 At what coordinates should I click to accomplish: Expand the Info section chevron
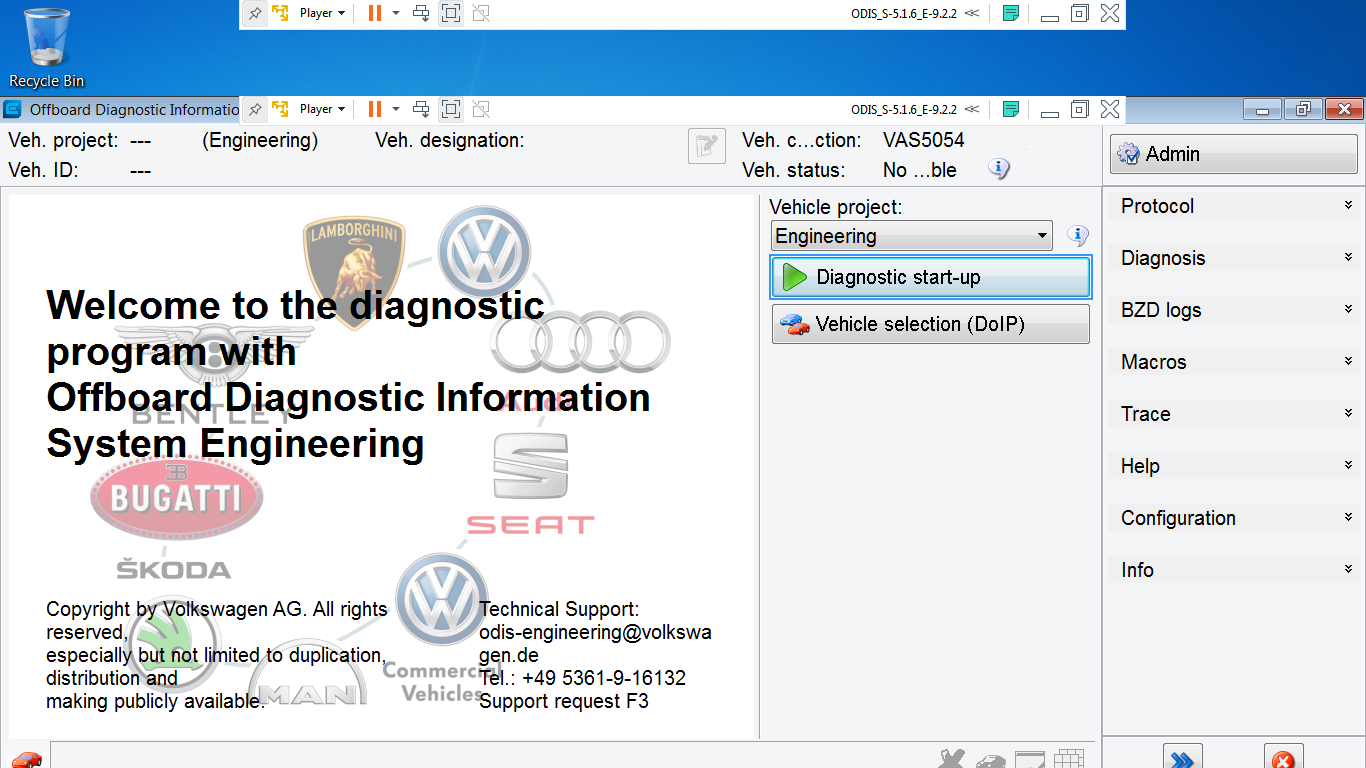[x=1348, y=569]
